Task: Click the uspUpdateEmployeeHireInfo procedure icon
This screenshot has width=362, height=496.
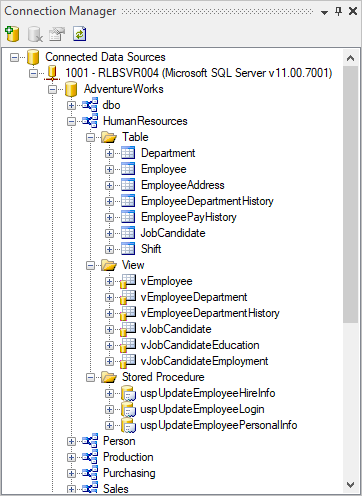Action: coord(128,393)
